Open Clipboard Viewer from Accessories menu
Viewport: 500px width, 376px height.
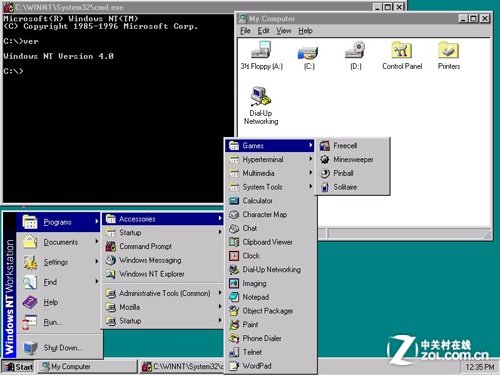tap(270, 242)
